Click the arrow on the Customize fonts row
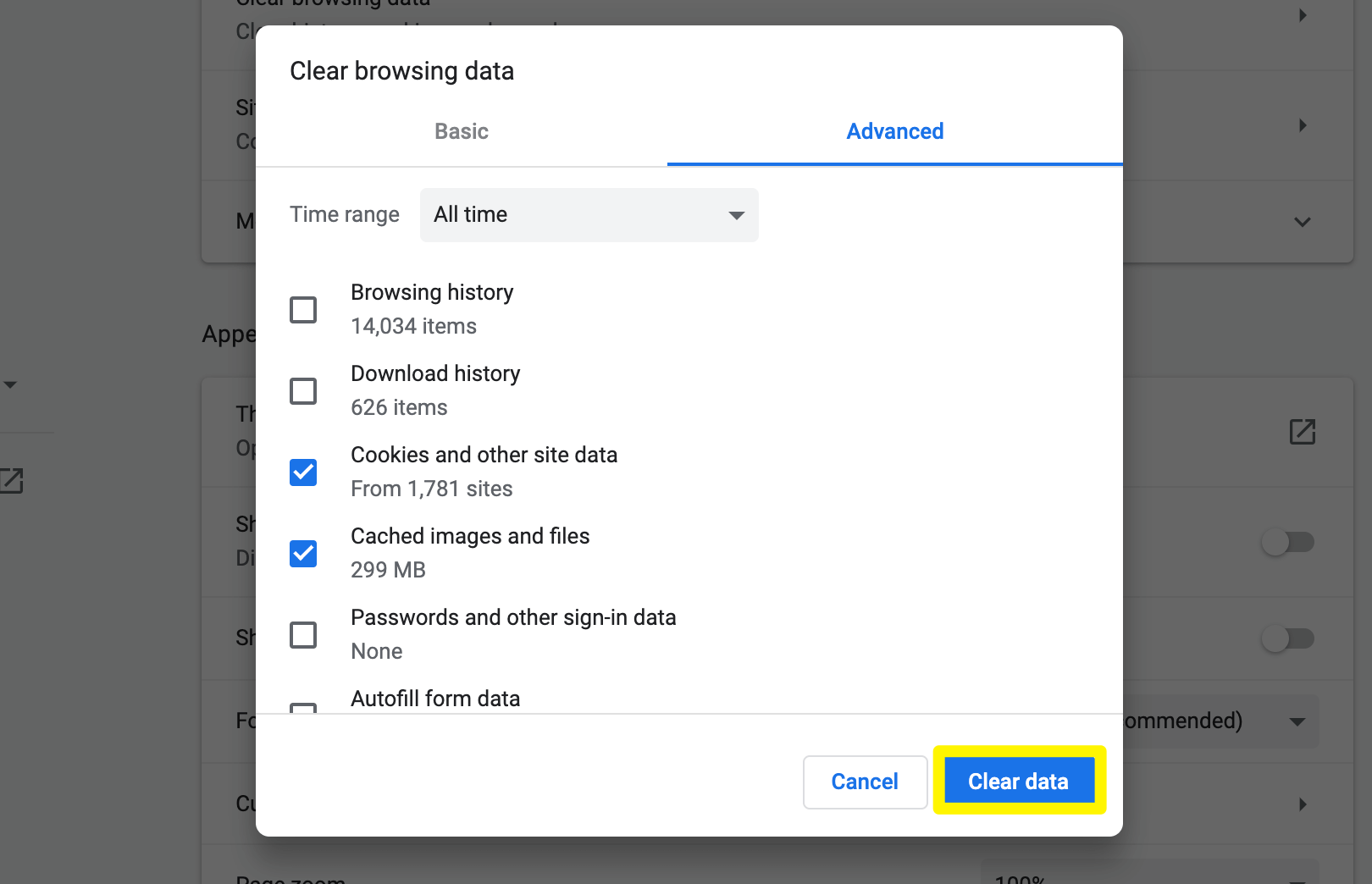The height and width of the screenshot is (884, 1372). point(1303,804)
